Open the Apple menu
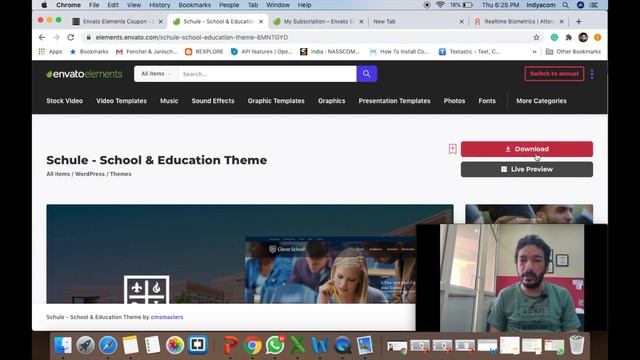The width and height of the screenshot is (640, 360). (x=44, y=5)
